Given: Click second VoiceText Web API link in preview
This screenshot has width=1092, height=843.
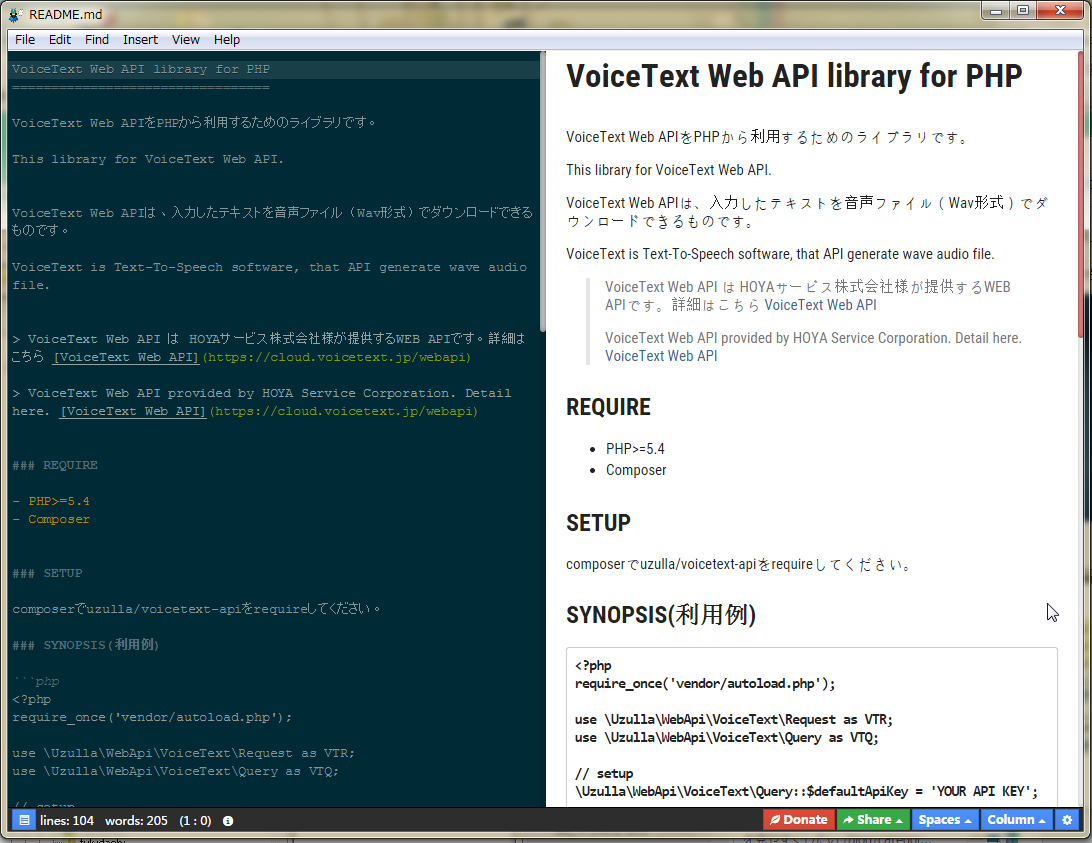Looking at the screenshot, I should 660,356.
